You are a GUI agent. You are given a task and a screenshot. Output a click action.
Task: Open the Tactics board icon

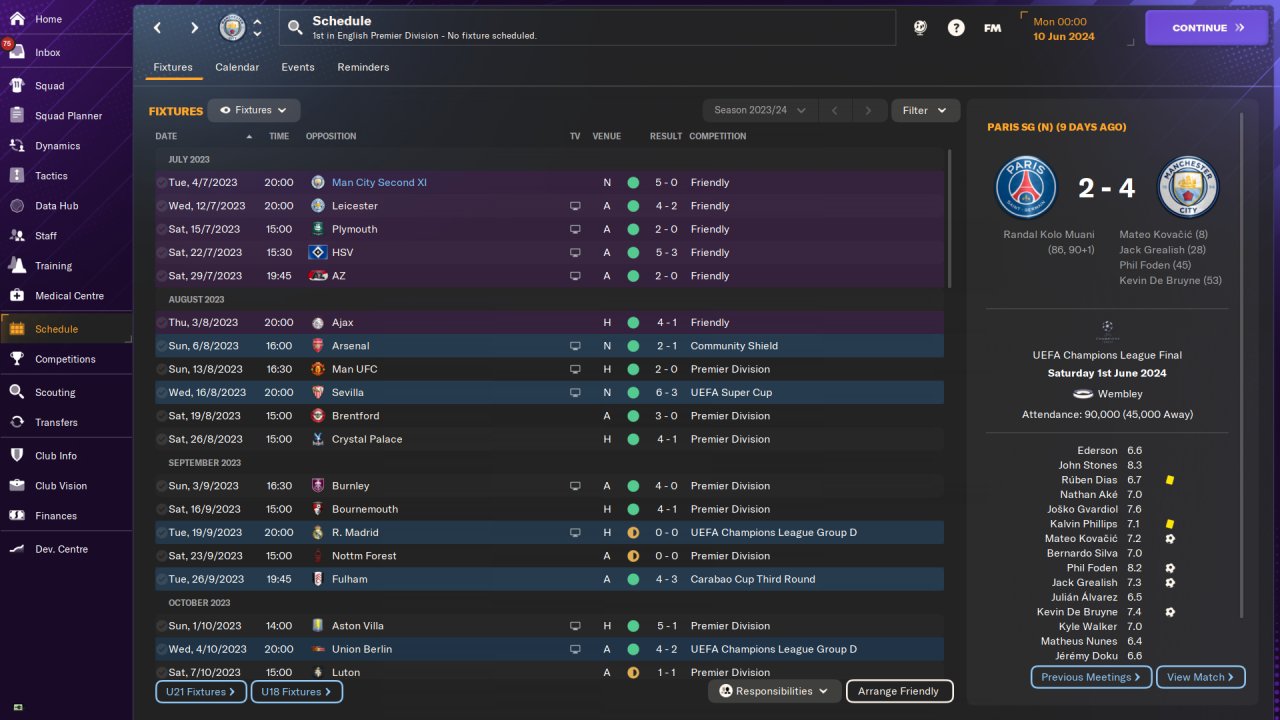click(x=17, y=176)
